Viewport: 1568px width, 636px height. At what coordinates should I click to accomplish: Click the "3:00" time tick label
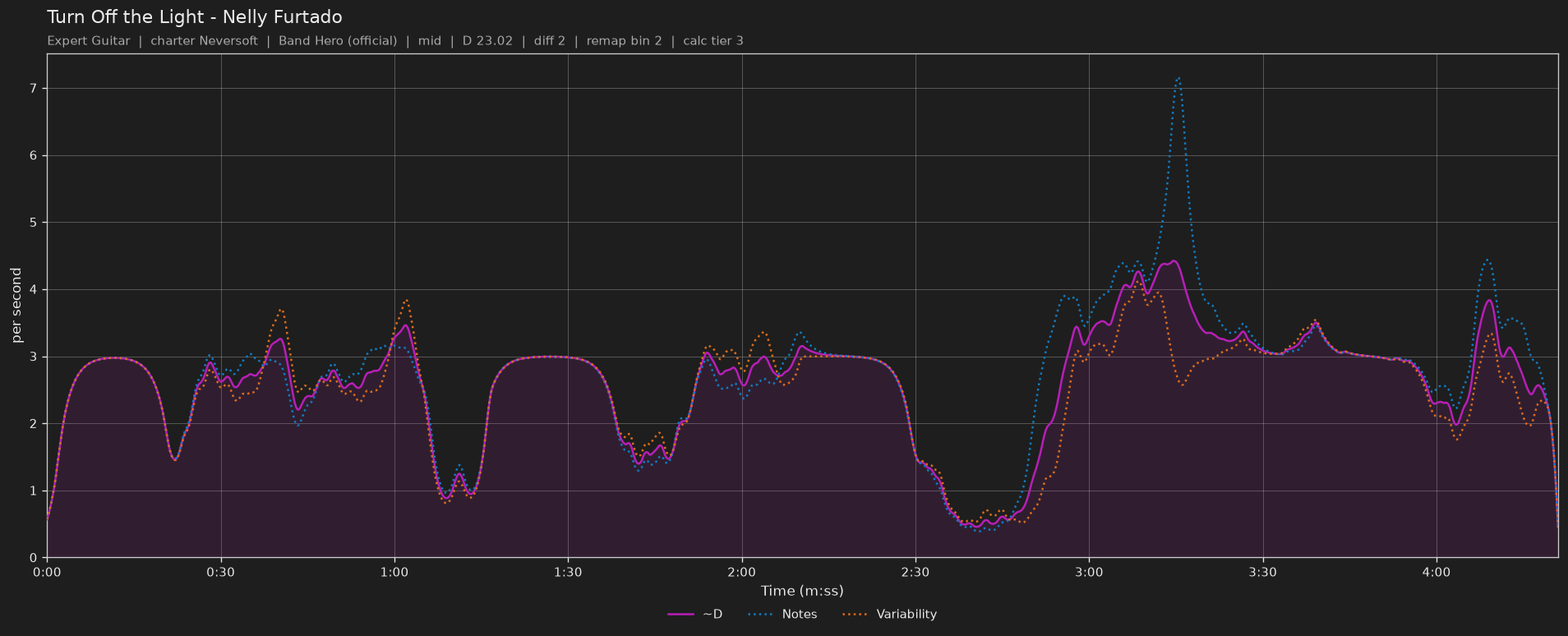coord(1089,573)
